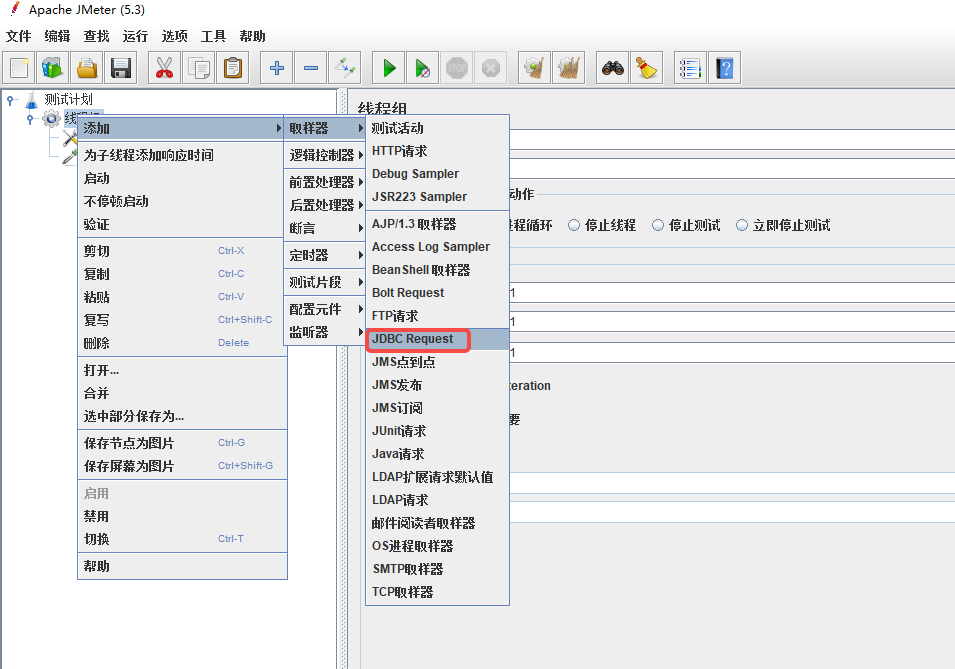
Task: Choose BeanShell 取样器 entry
Action: (x=437, y=270)
